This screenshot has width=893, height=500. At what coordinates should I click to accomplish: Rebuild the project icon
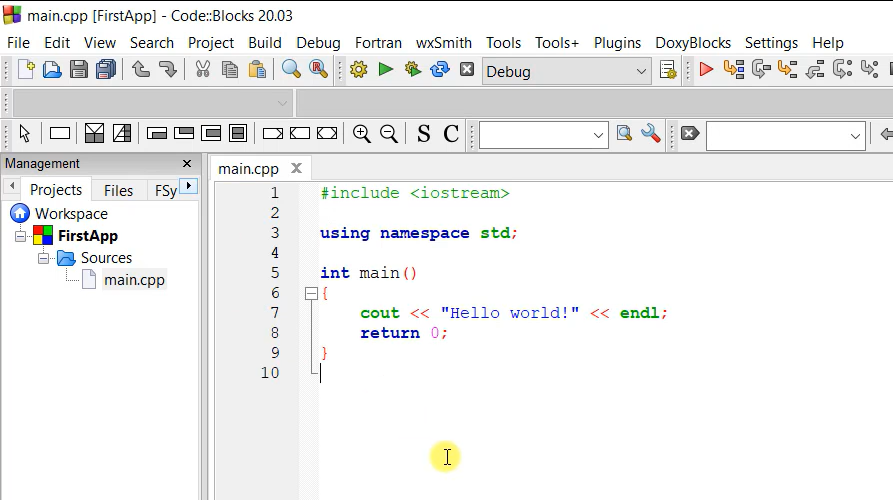(440, 70)
